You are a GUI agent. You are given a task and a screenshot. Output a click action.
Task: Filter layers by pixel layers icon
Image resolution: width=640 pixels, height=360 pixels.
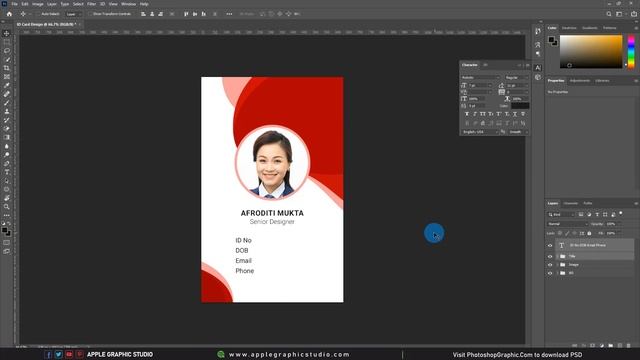tap(581, 214)
